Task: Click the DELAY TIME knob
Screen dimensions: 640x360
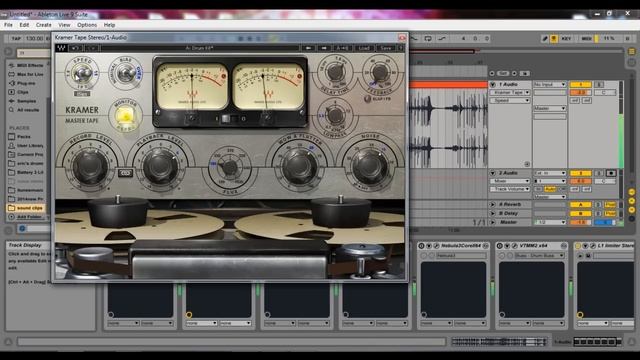Action: 336,72
